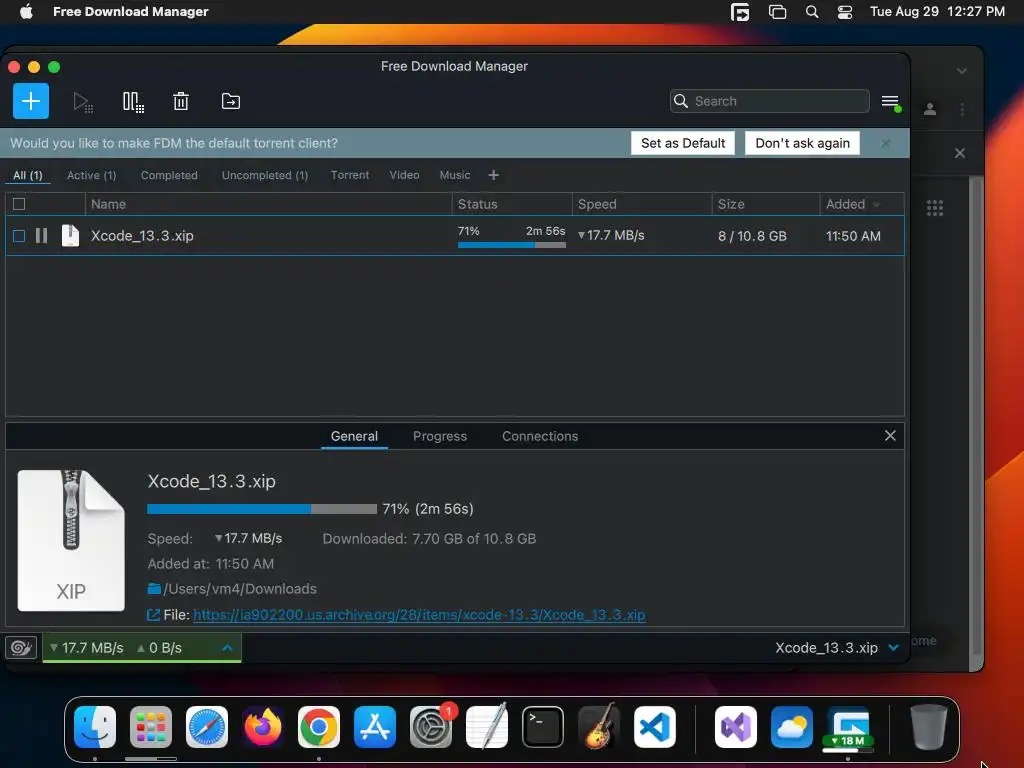Open the external link icon beside File
Screen dimensions: 1024x768
coord(153,615)
